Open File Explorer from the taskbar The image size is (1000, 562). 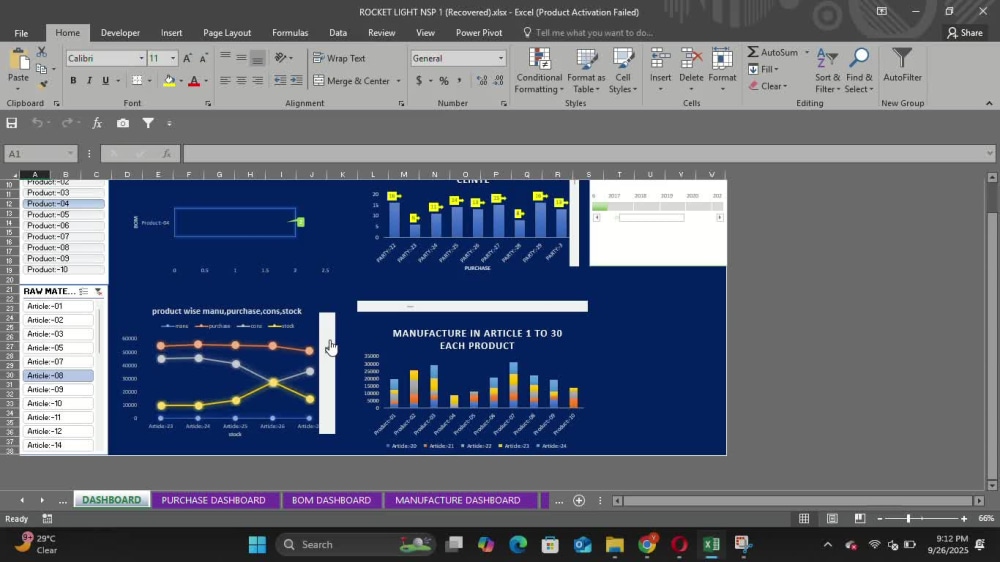point(615,545)
